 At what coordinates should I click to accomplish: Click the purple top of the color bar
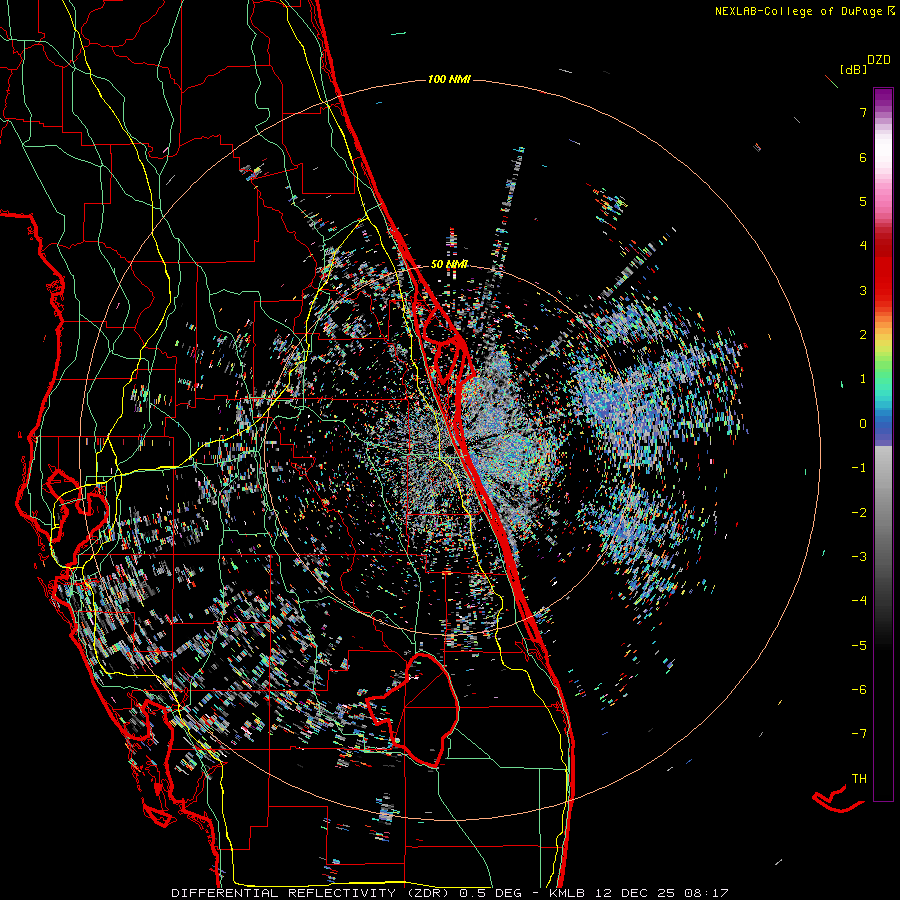883,95
